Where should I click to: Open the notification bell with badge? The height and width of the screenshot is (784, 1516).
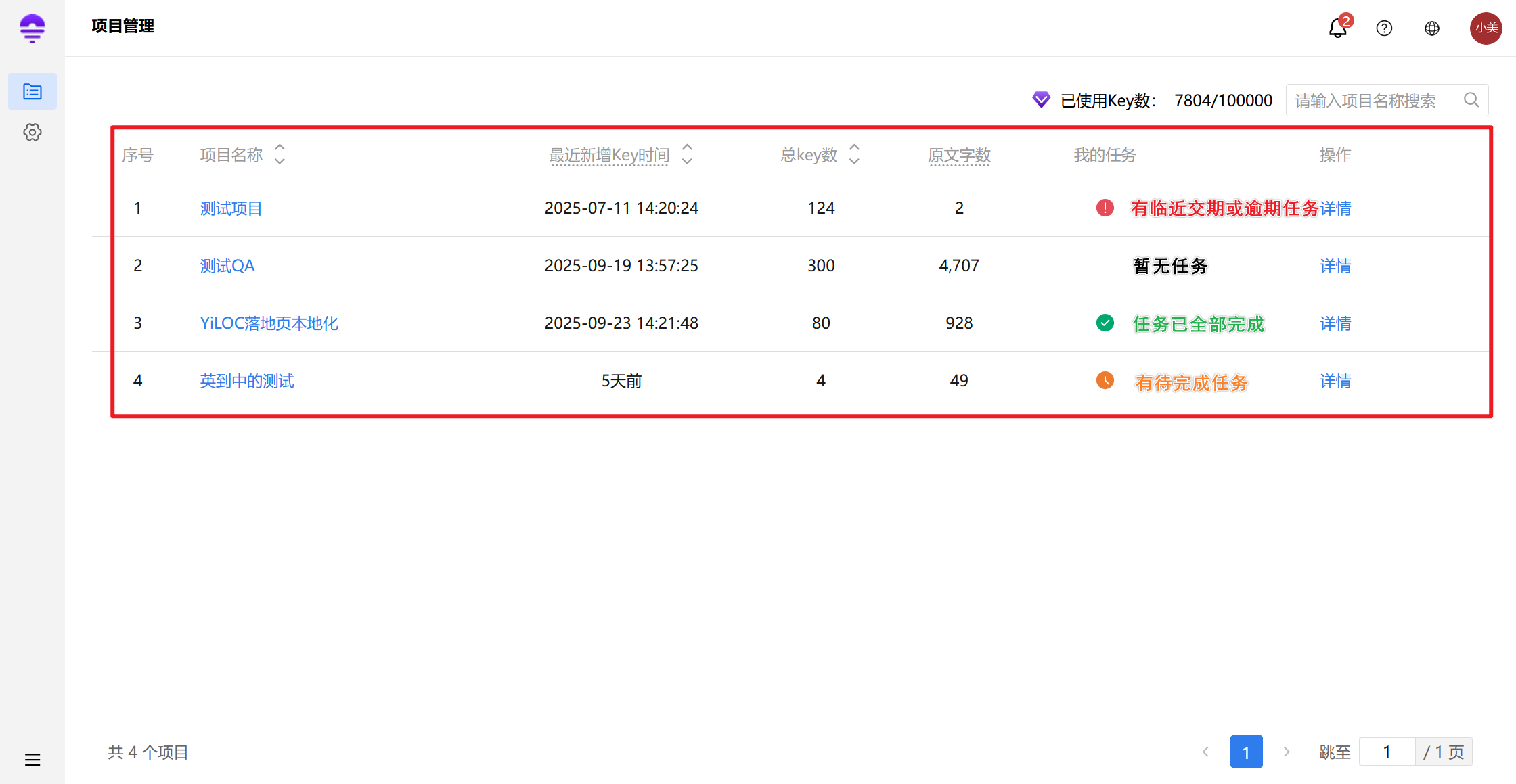tap(1337, 28)
